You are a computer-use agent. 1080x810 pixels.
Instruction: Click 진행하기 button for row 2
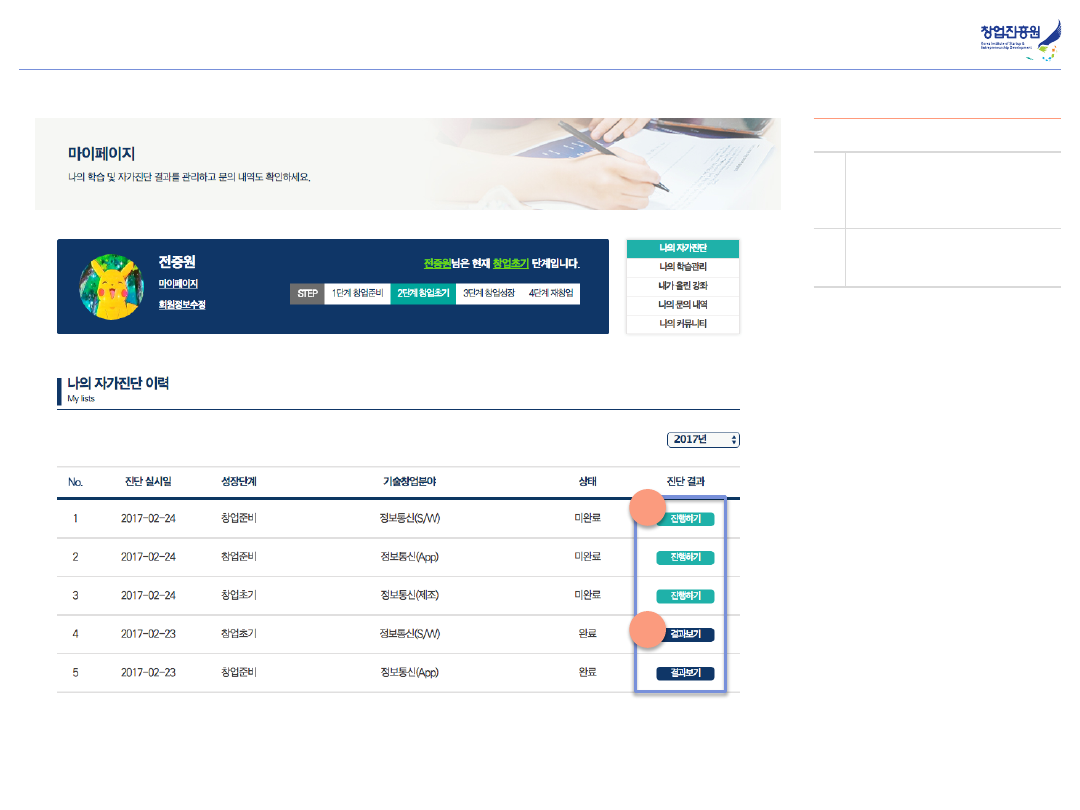point(685,557)
